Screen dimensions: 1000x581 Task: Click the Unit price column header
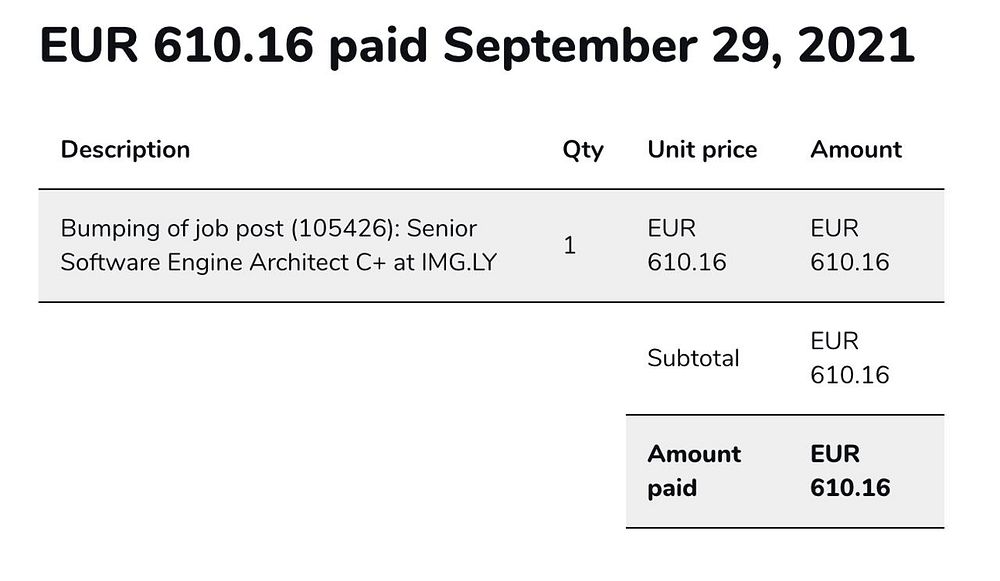pos(702,150)
